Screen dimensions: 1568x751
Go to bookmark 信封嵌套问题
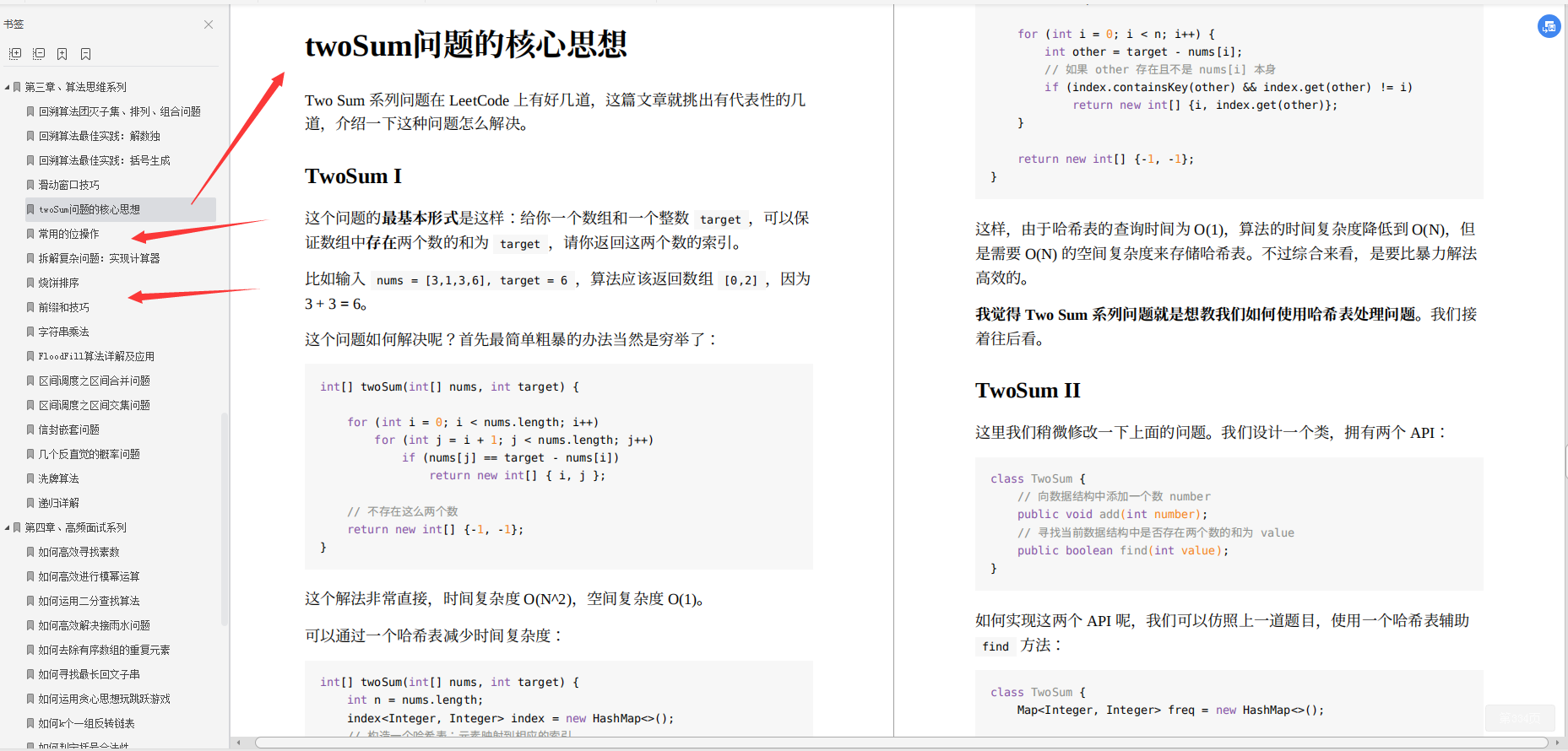(68, 430)
